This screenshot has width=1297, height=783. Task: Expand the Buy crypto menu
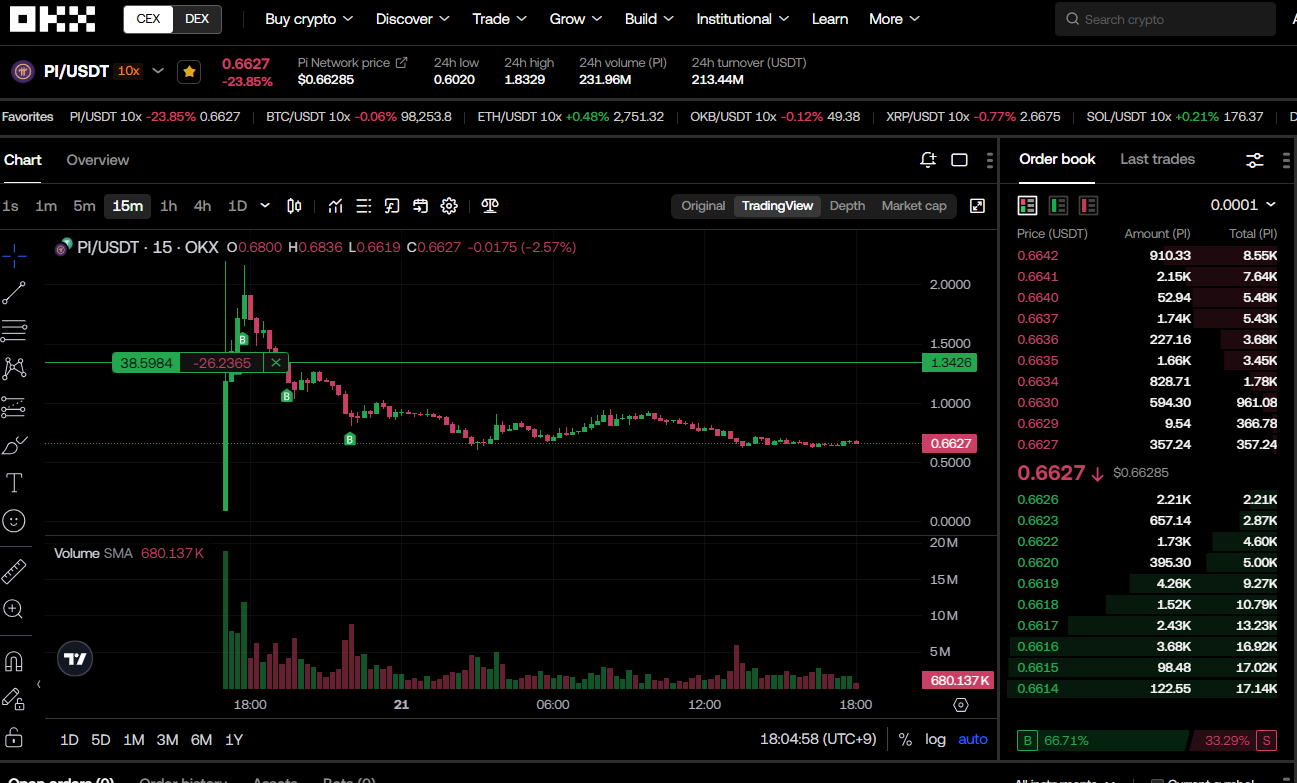pos(309,19)
